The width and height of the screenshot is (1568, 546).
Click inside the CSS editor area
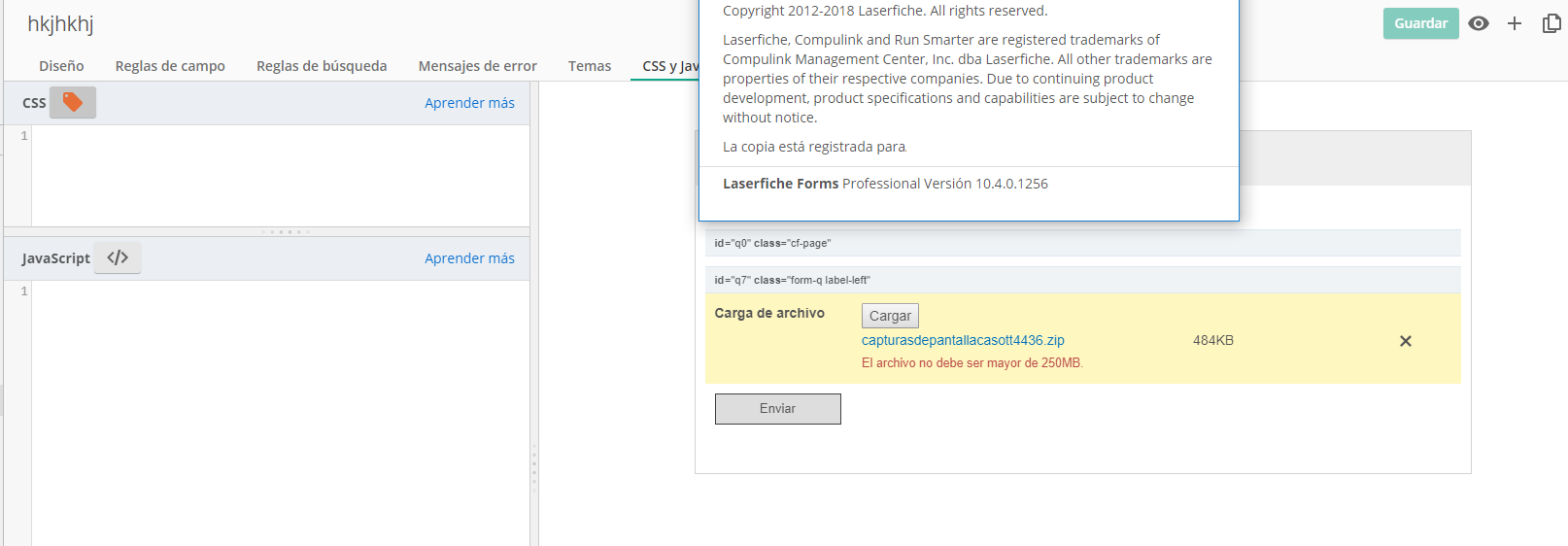click(280, 176)
